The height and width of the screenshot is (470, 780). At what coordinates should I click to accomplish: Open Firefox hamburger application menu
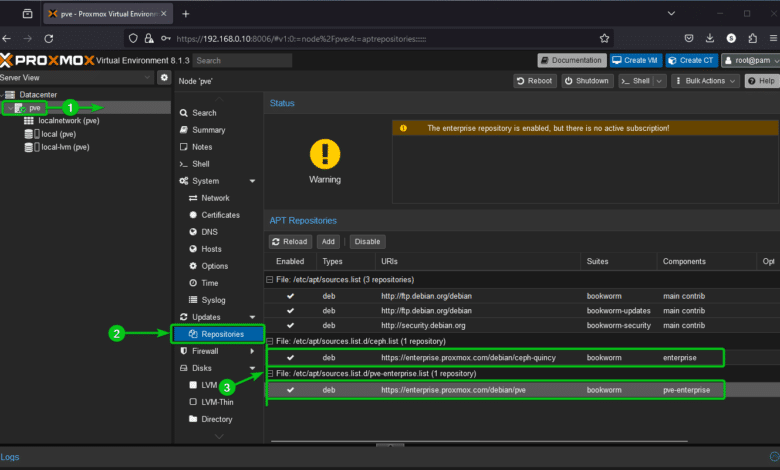773,38
